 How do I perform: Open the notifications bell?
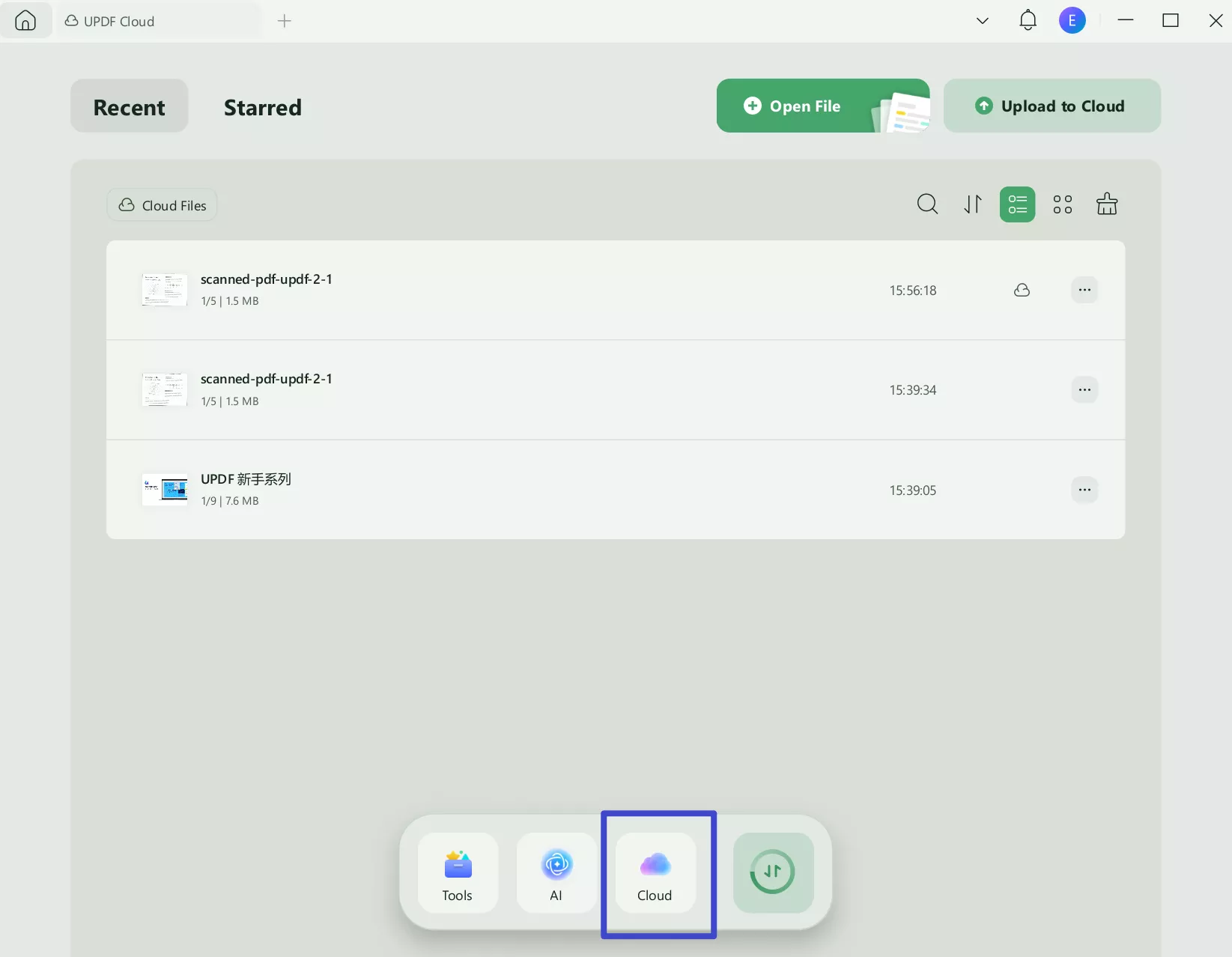(x=1028, y=20)
